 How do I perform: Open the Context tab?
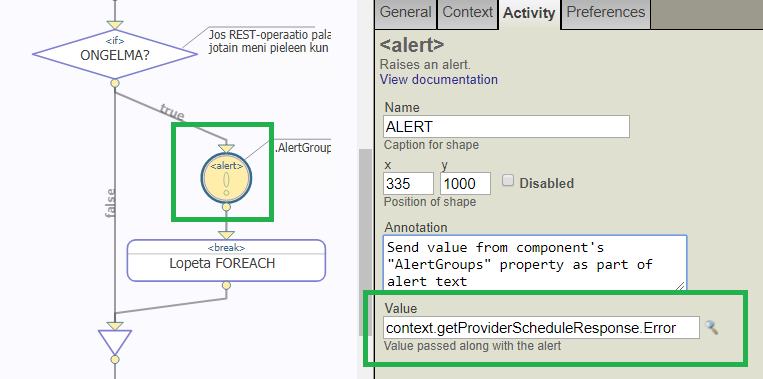pyautogui.click(x=468, y=12)
